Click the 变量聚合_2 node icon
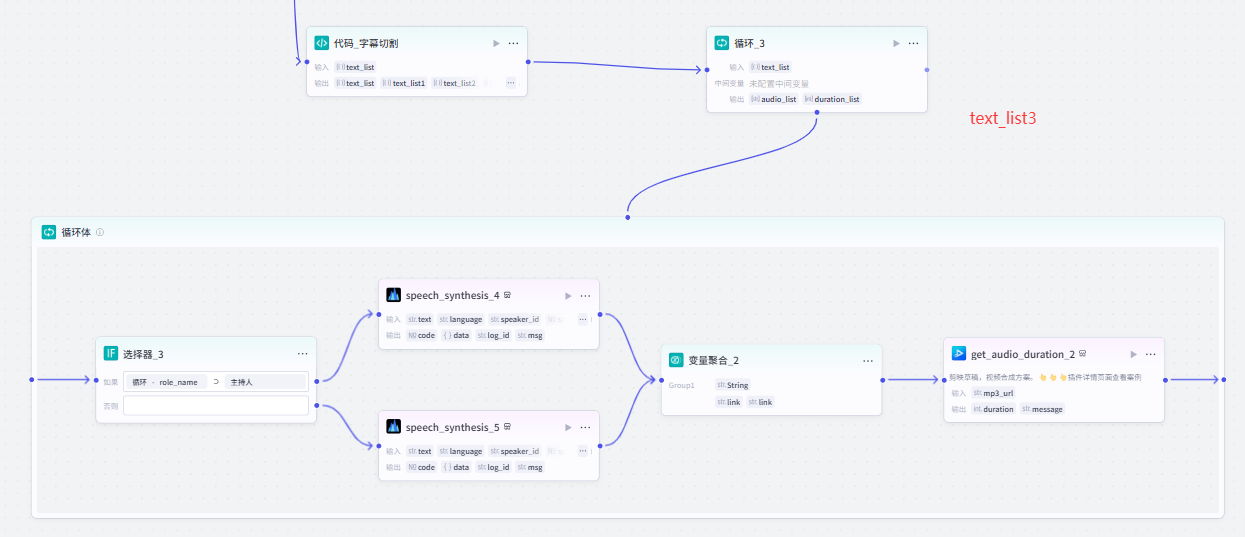The width and height of the screenshot is (1245, 537). click(x=676, y=360)
